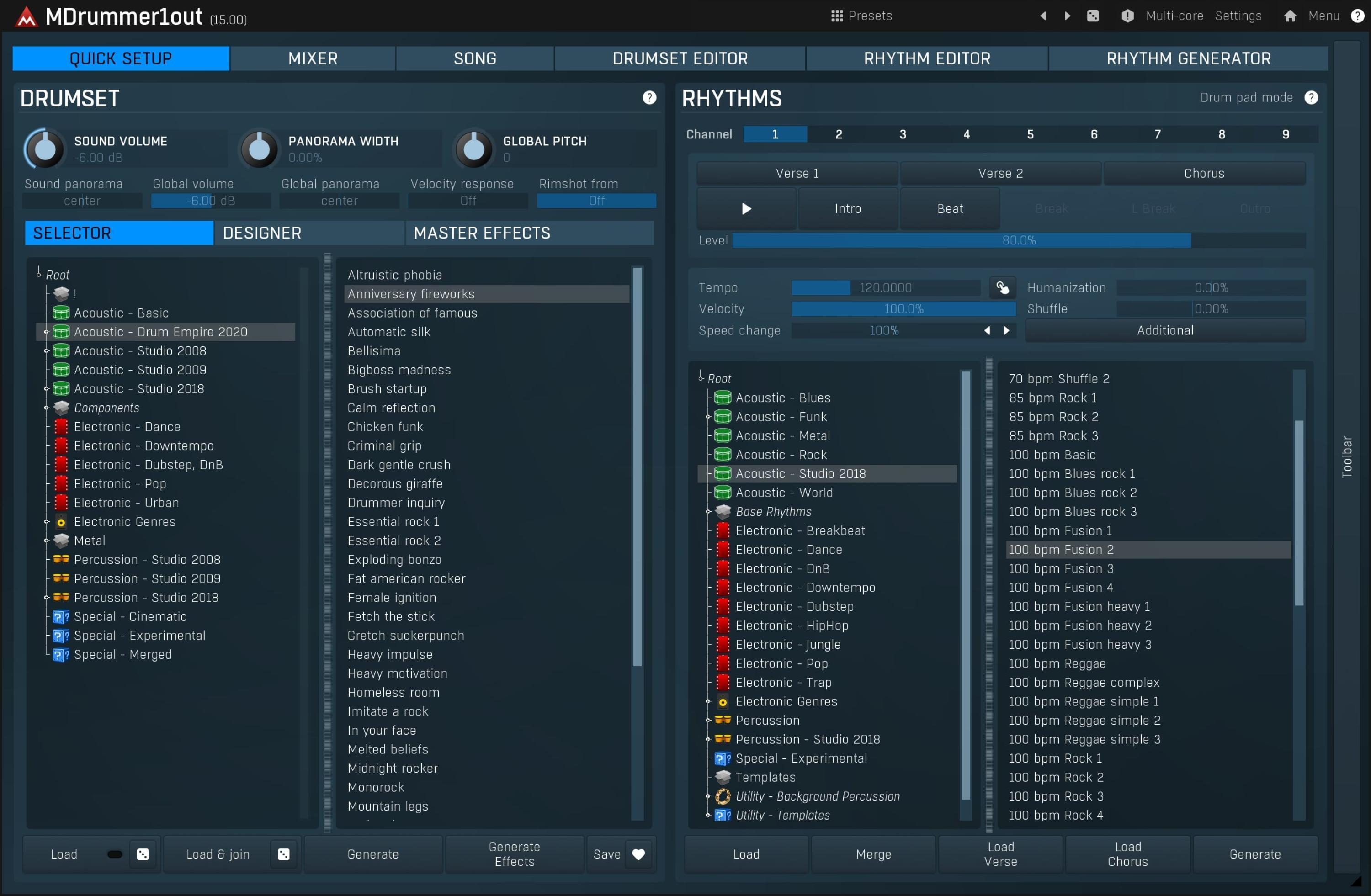The height and width of the screenshot is (896, 1371).
Task: Click the warning hexagon icon in top toolbar
Action: coord(1127,16)
